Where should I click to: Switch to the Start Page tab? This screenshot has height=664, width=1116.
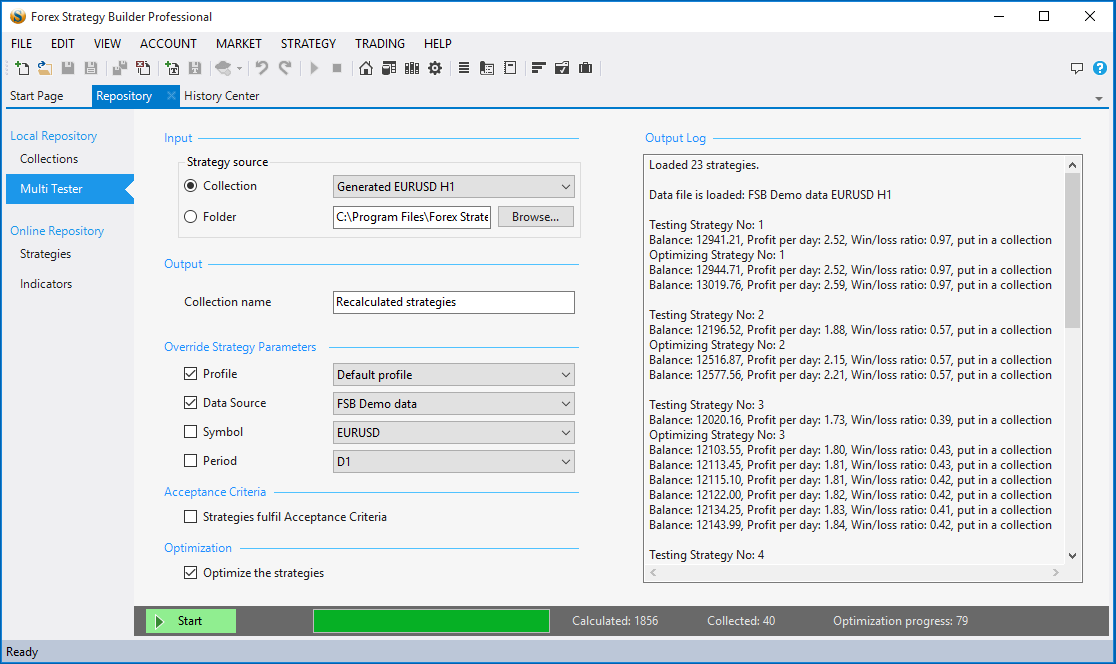(x=36, y=96)
